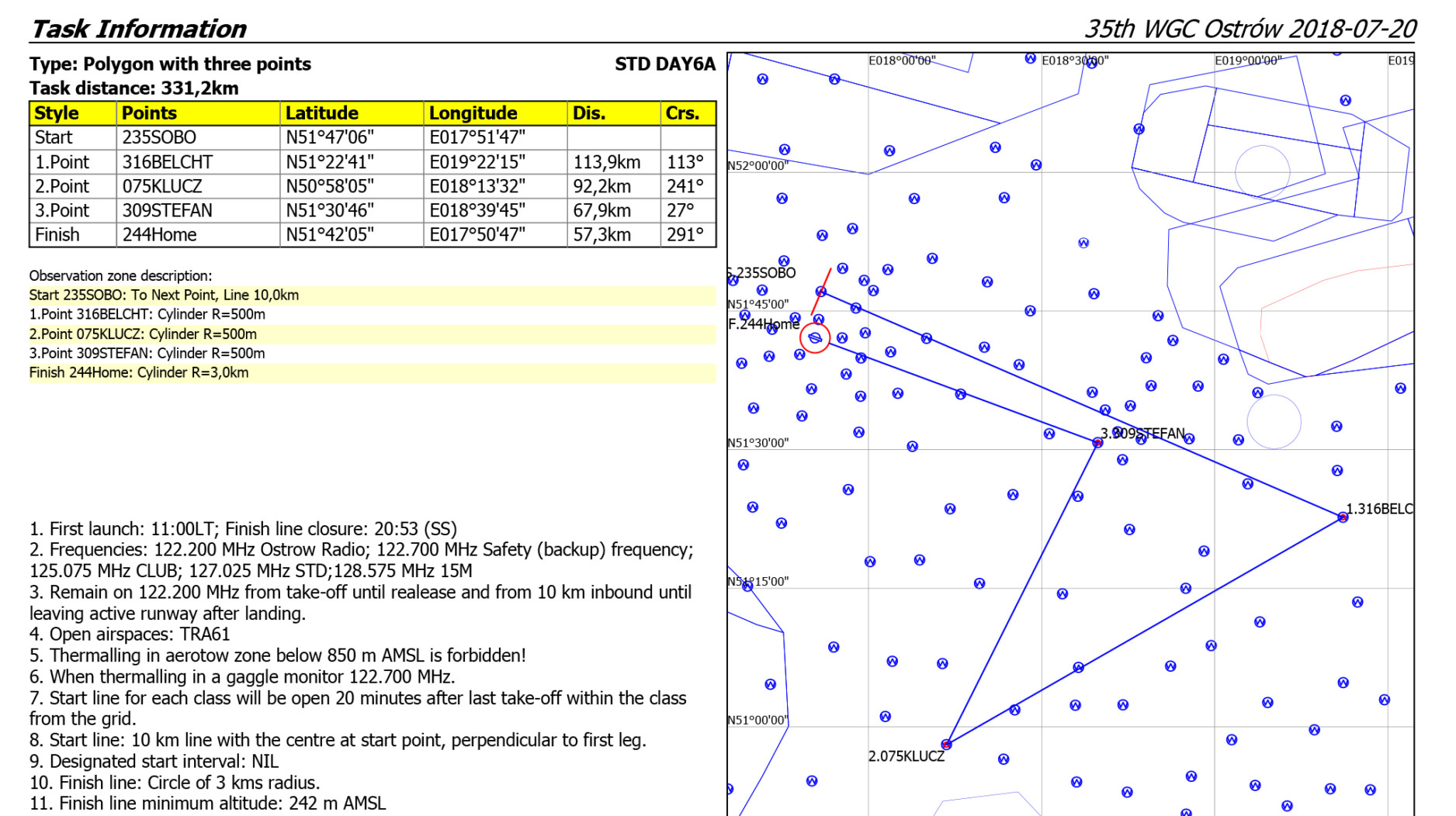Click the 235SOBO start waypoint marker
The height and width of the screenshot is (816, 1456).
821,292
